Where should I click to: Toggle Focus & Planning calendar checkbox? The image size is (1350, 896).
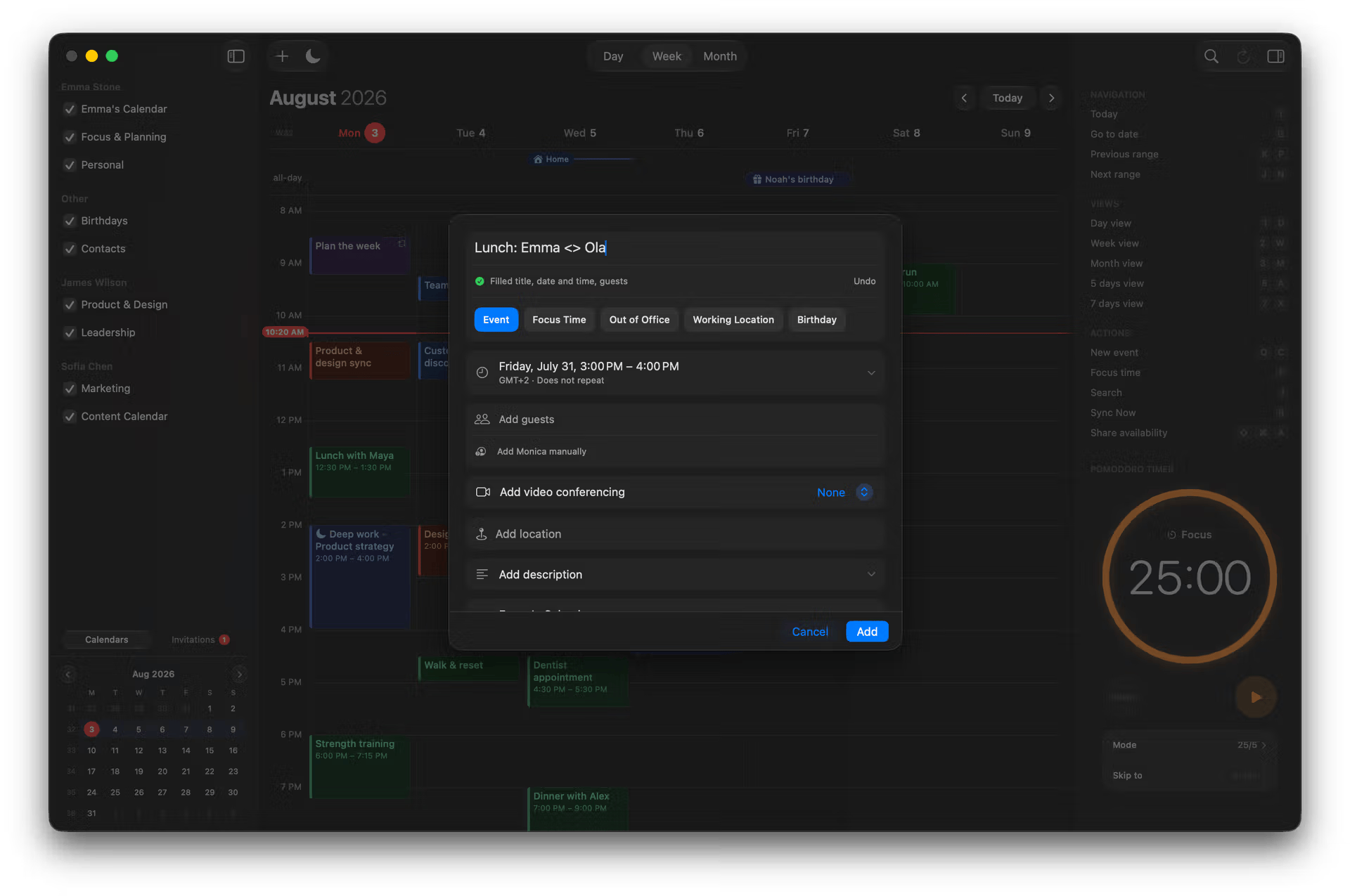coord(70,137)
